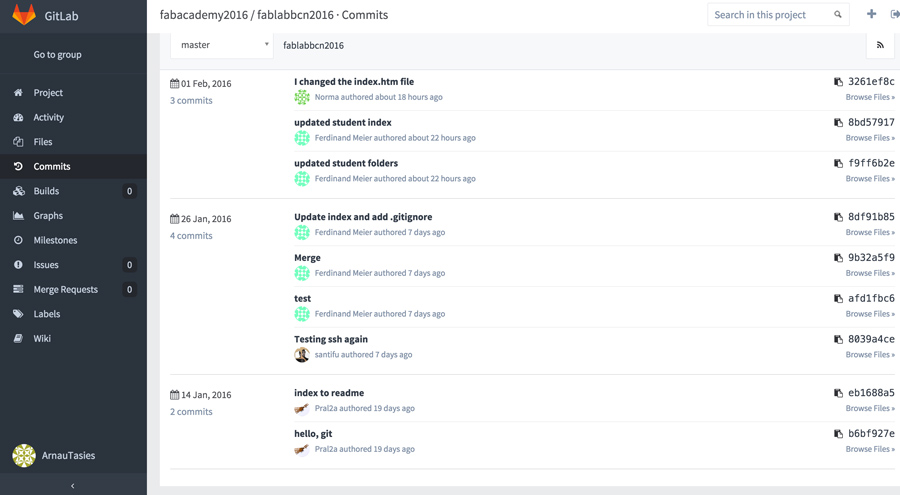Open the 'hello, git' commit
Viewport: 900px width, 495px height.
[x=313, y=434]
